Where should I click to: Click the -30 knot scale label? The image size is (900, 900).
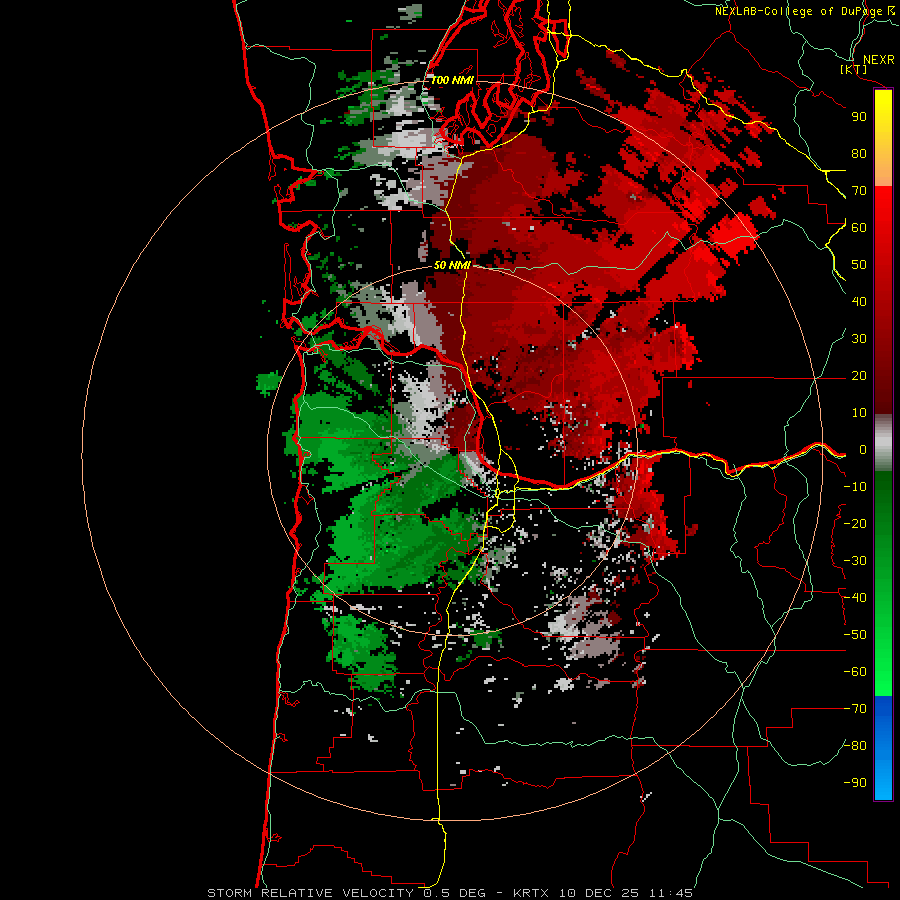(x=855, y=561)
